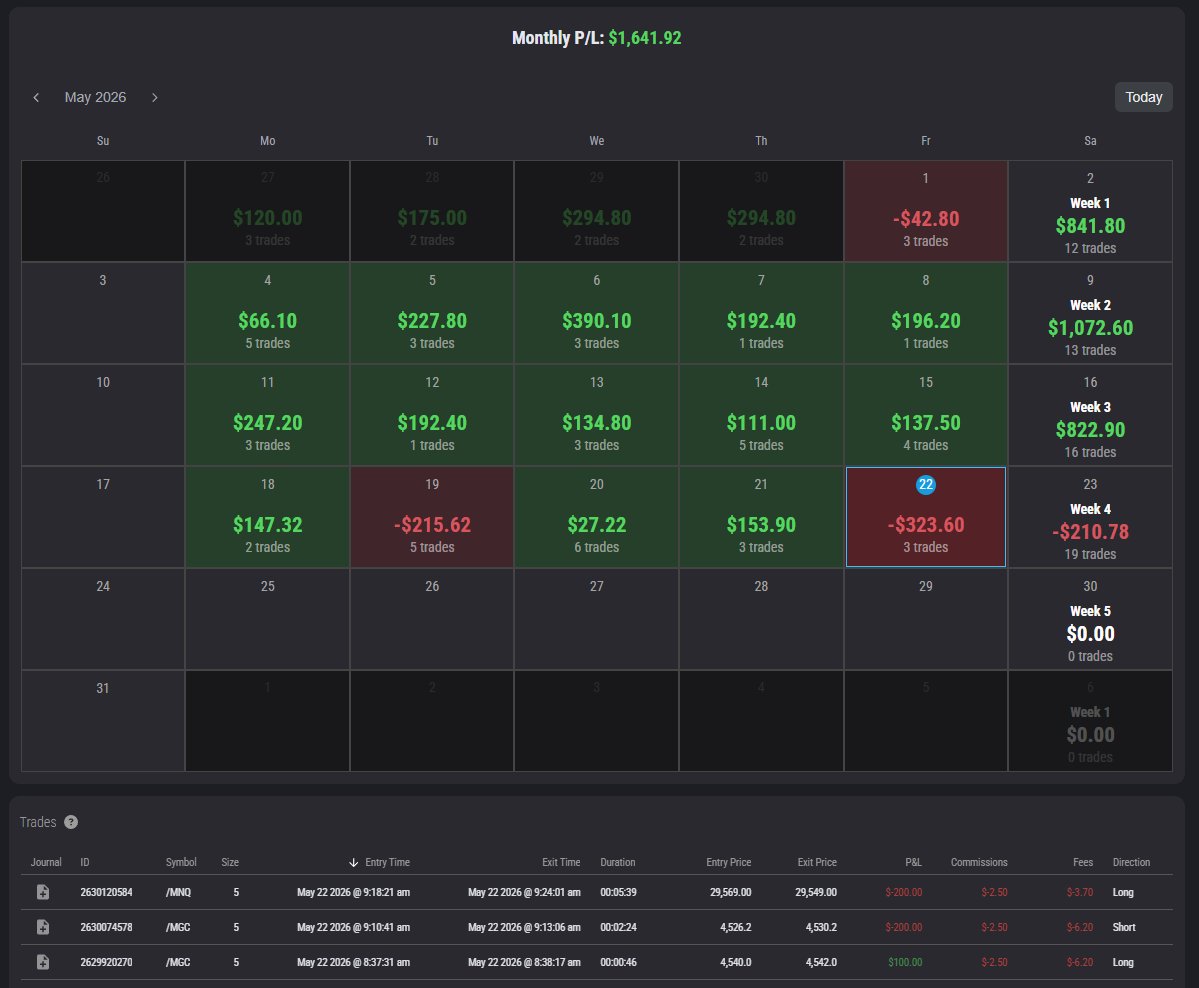
Task: Select May 21 showing $153.90
Action: click(x=761, y=517)
